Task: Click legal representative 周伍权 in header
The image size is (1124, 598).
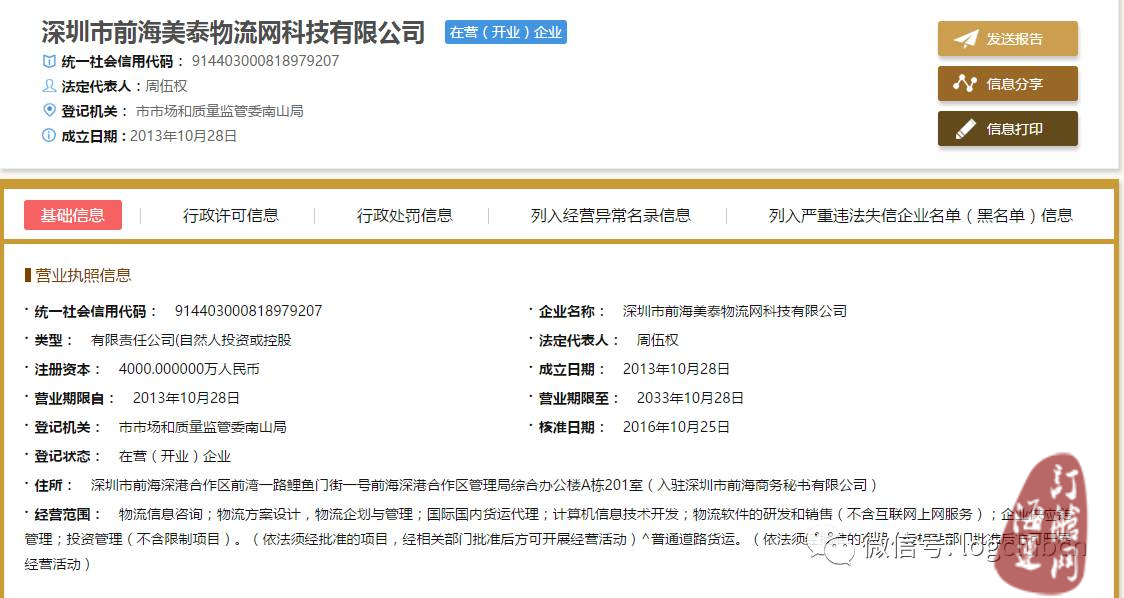Action: pos(166,86)
